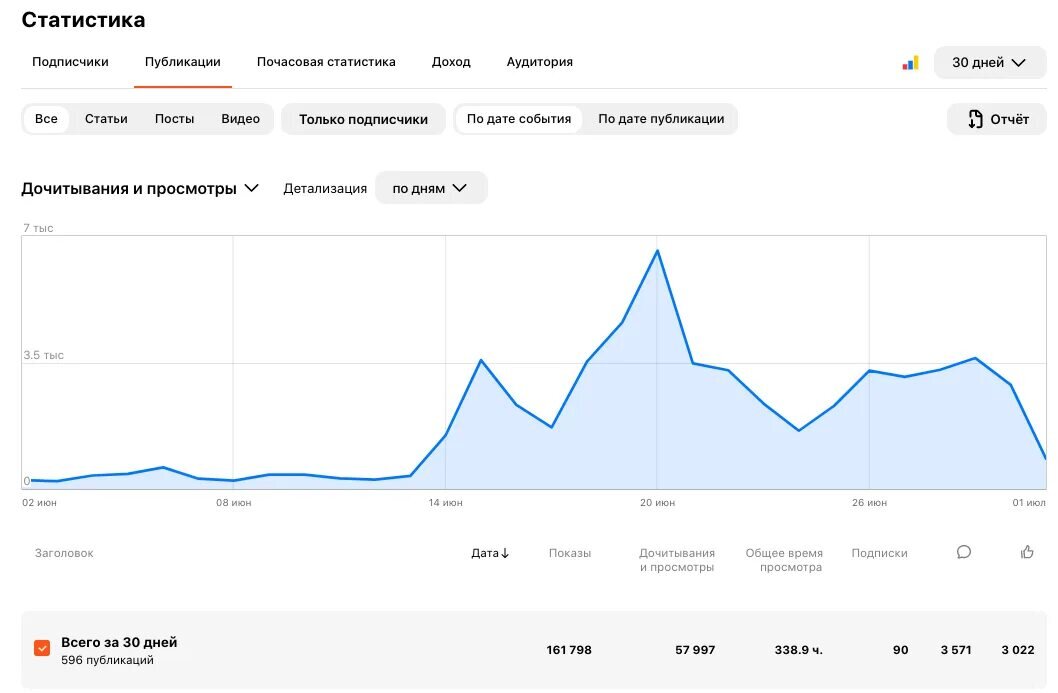
Task: Click the 596 публикаций text
Action: click(x=107, y=660)
